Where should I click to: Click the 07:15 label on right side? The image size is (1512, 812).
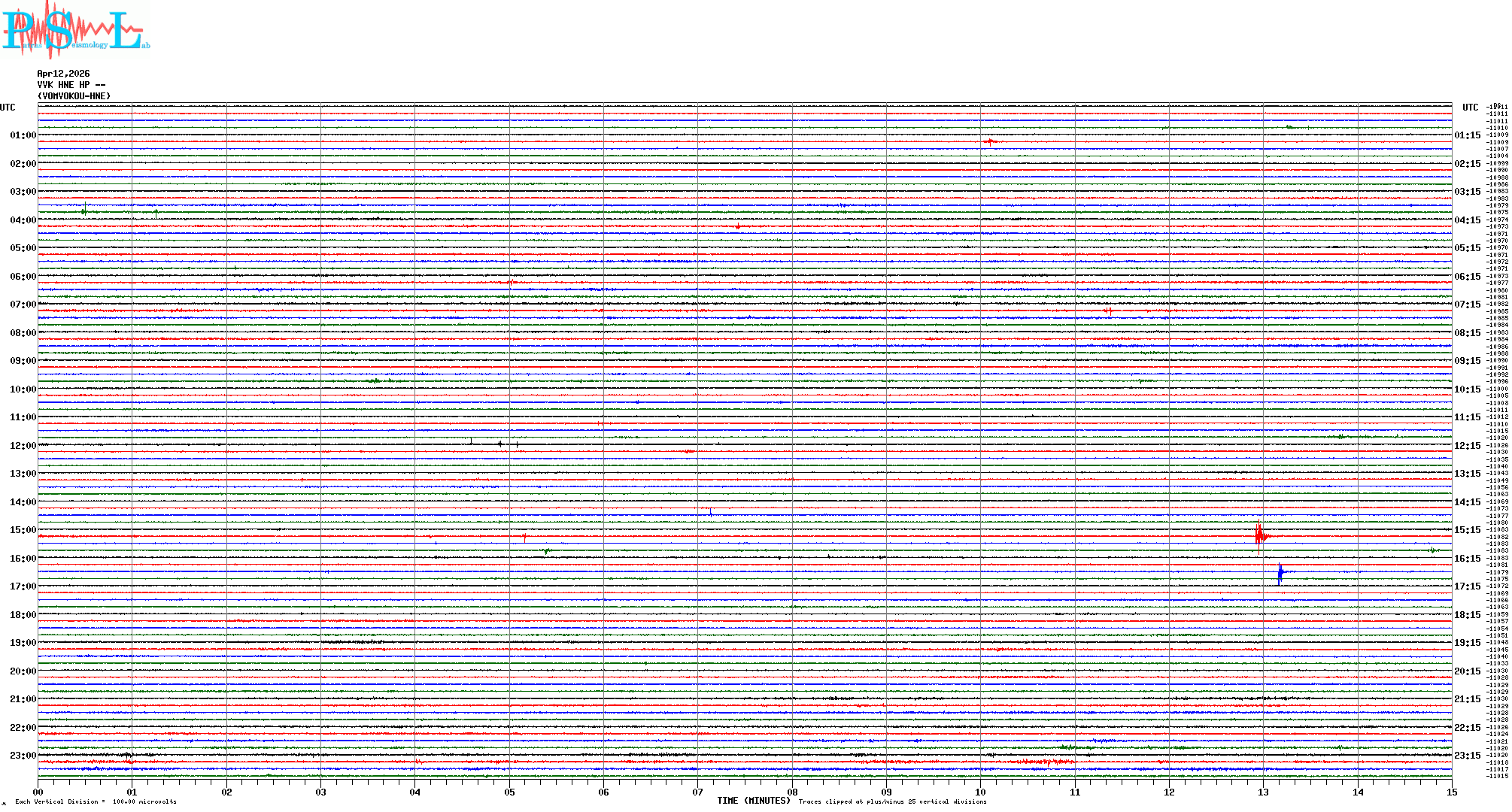coord(1467,304)
